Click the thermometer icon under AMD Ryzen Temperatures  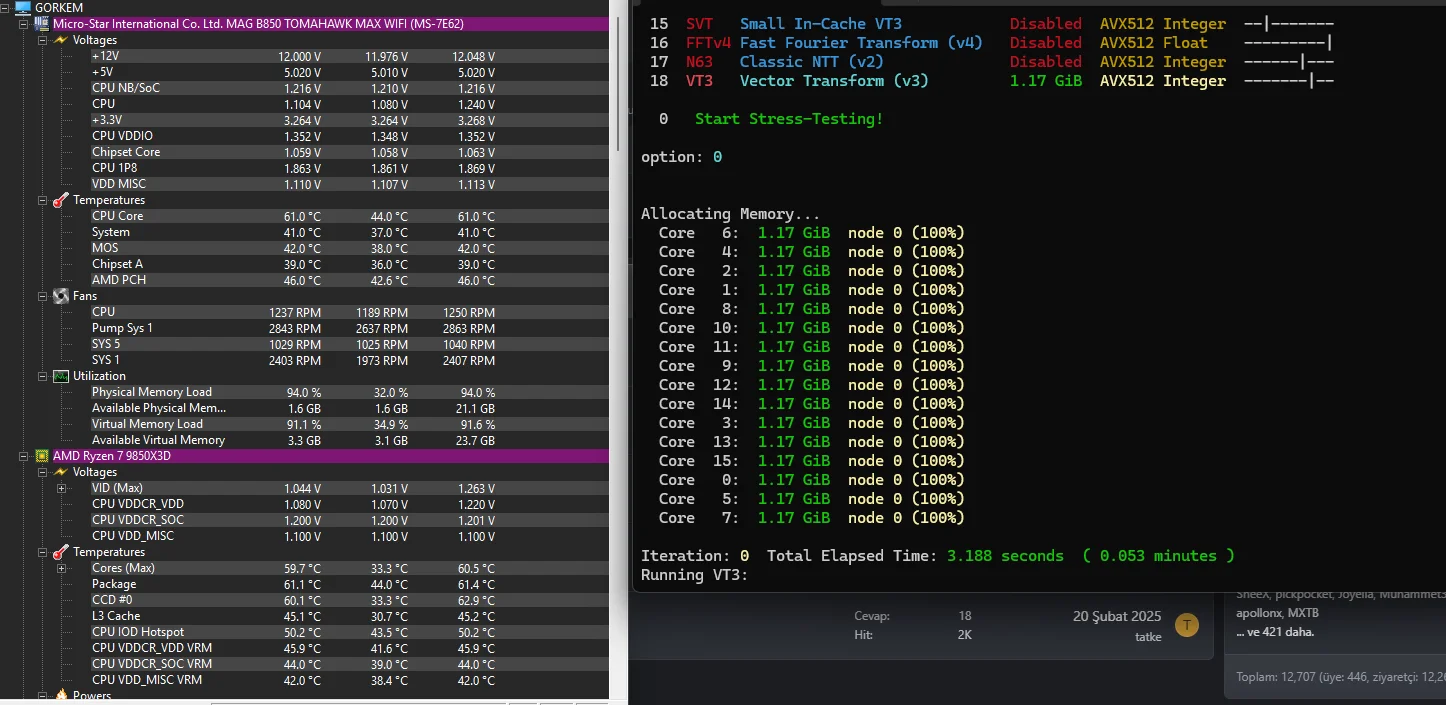tap(61, 552)
